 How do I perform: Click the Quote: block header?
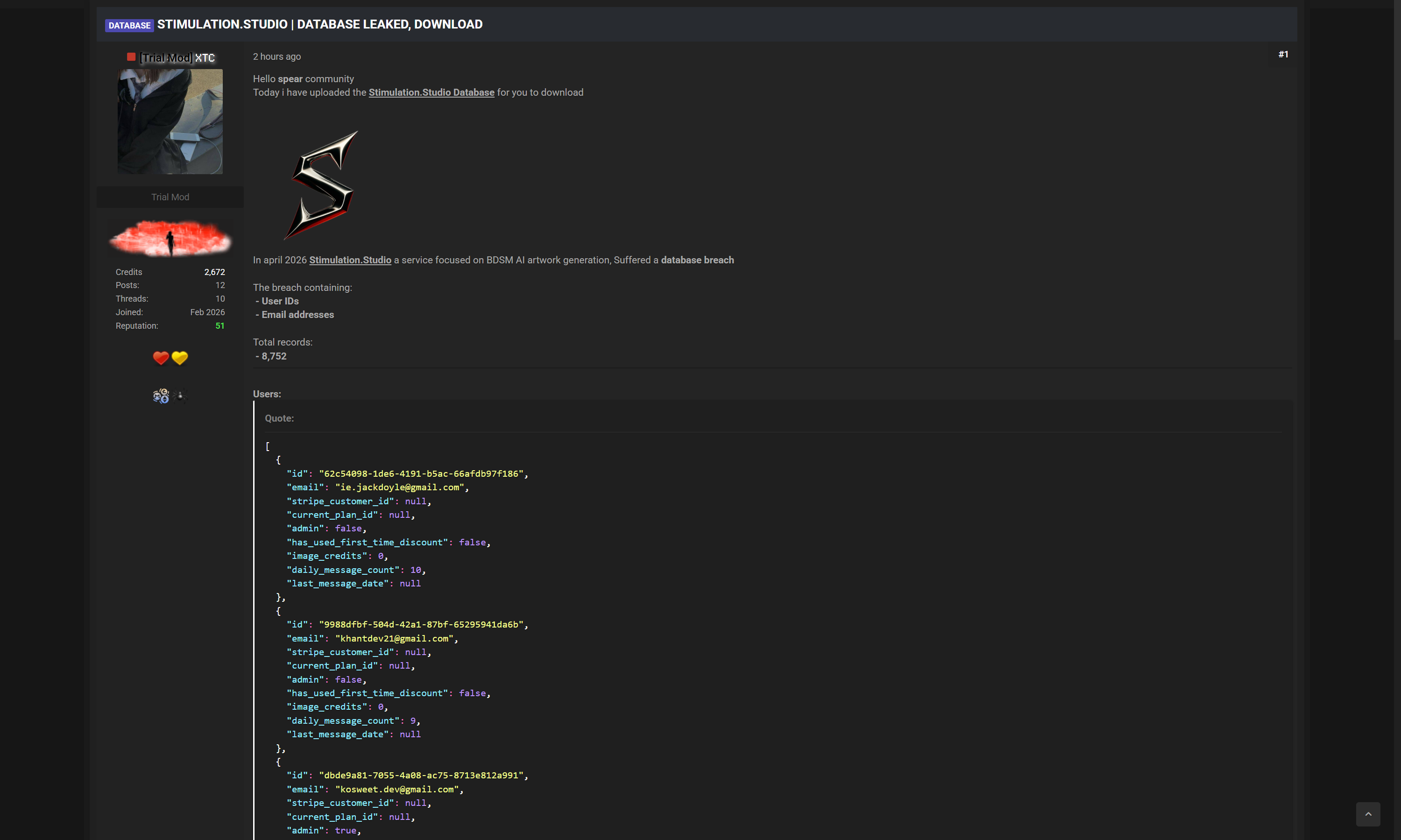(279, 418)
